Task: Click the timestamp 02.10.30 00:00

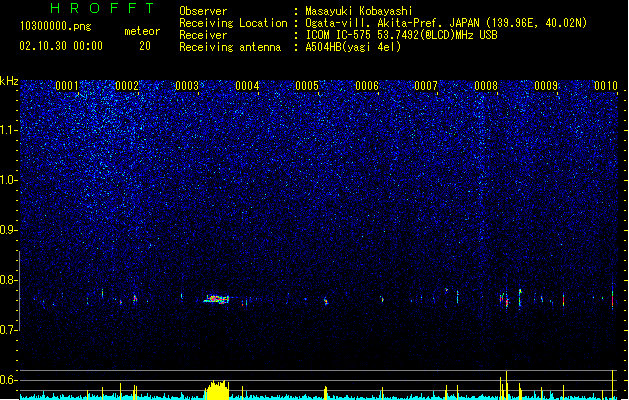Action: [61, 46]
